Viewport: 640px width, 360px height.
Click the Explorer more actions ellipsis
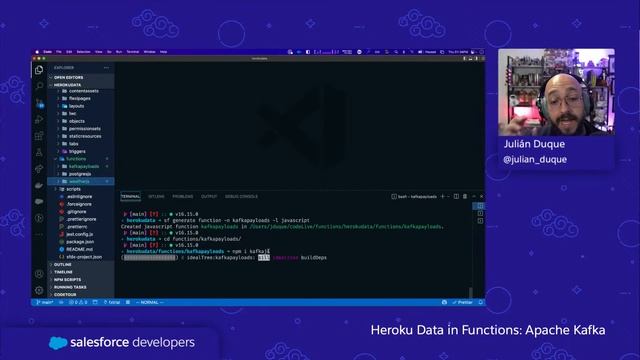click(107, 68)
